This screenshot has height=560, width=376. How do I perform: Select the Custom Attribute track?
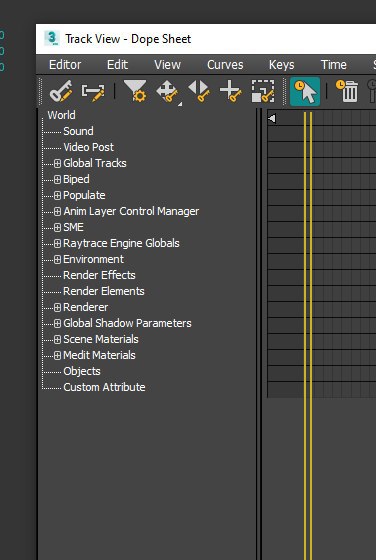[104, 388]
